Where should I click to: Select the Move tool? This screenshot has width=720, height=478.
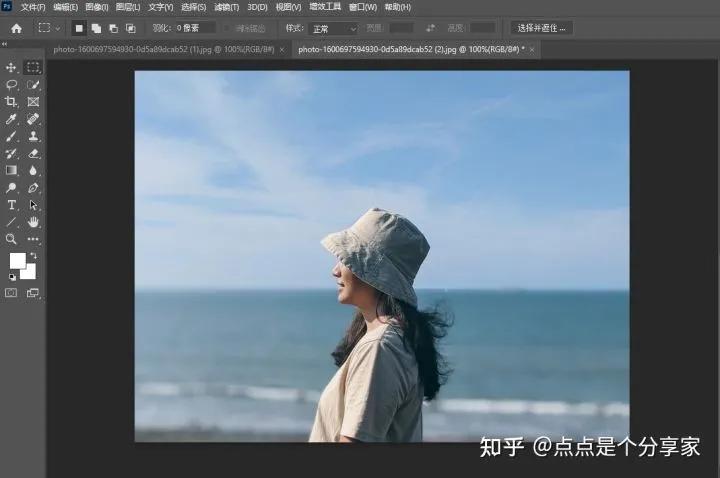tap(11, 67)
